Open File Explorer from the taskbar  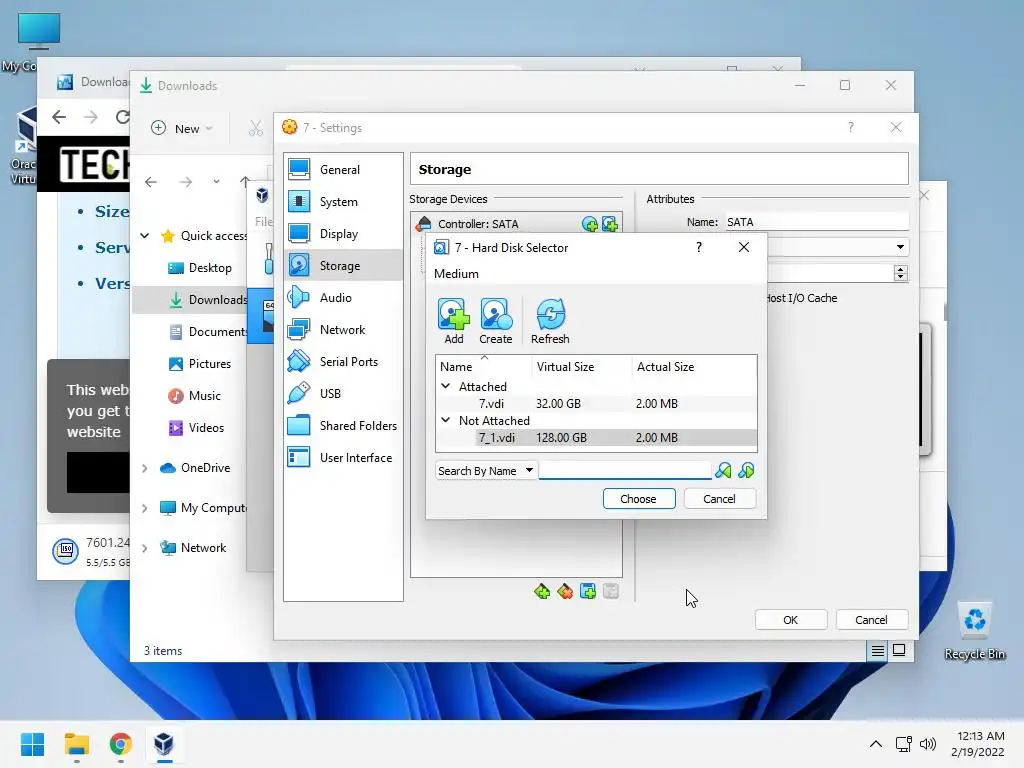point(76,744)
